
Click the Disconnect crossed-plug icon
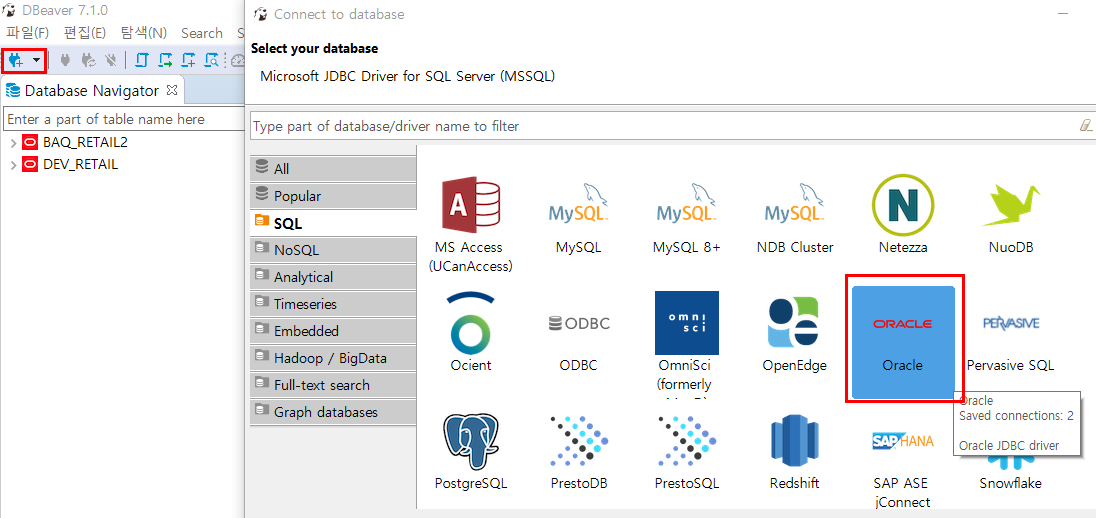pos(110,61)
